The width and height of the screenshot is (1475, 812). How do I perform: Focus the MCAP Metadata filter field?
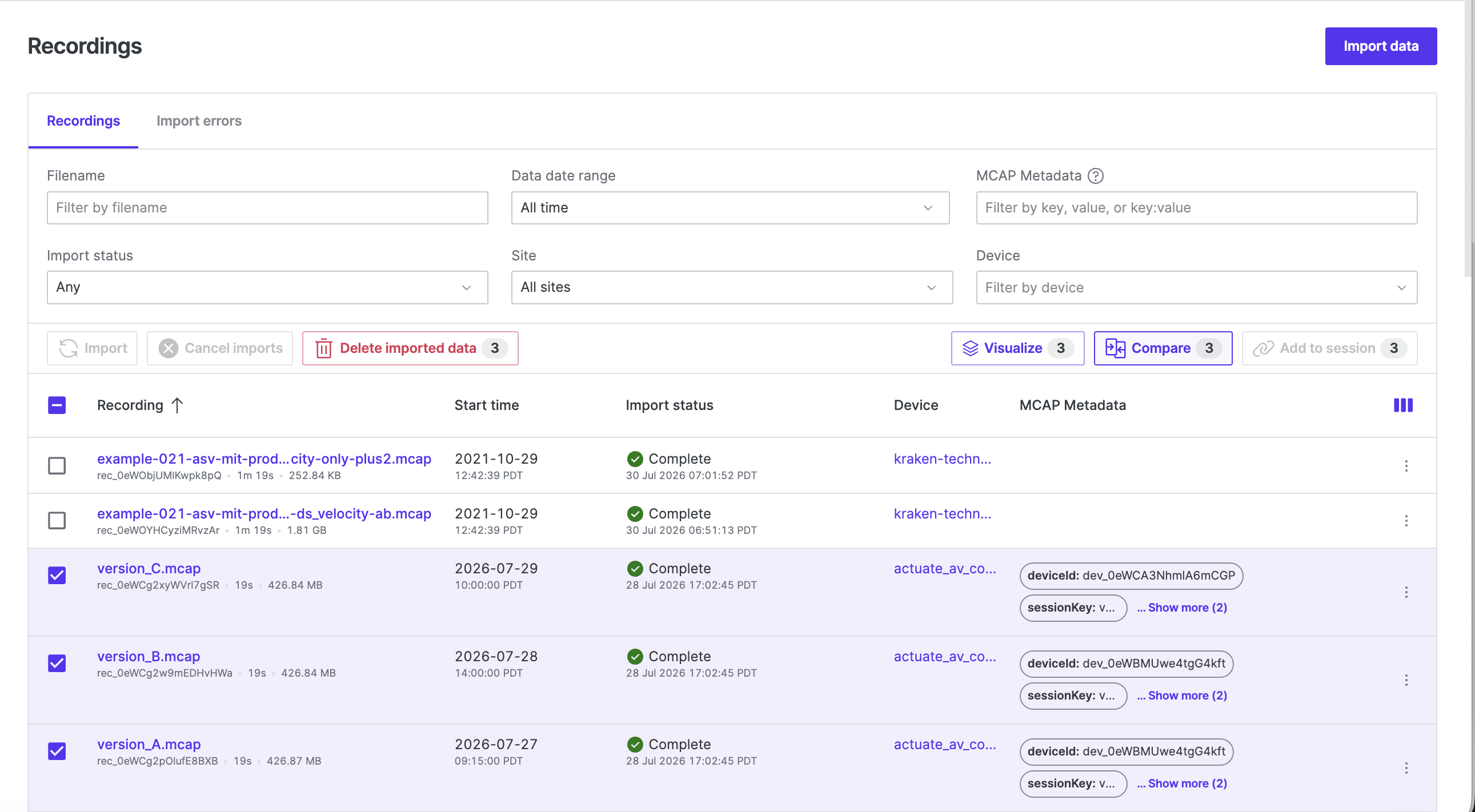[x=1197, y=208]
